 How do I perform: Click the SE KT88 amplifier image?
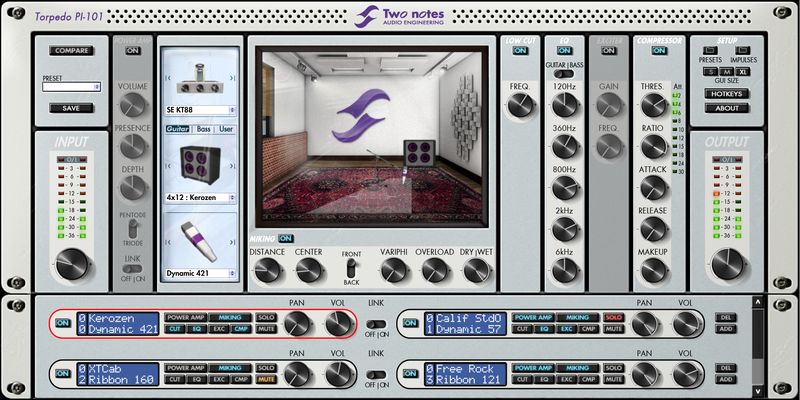198,74
